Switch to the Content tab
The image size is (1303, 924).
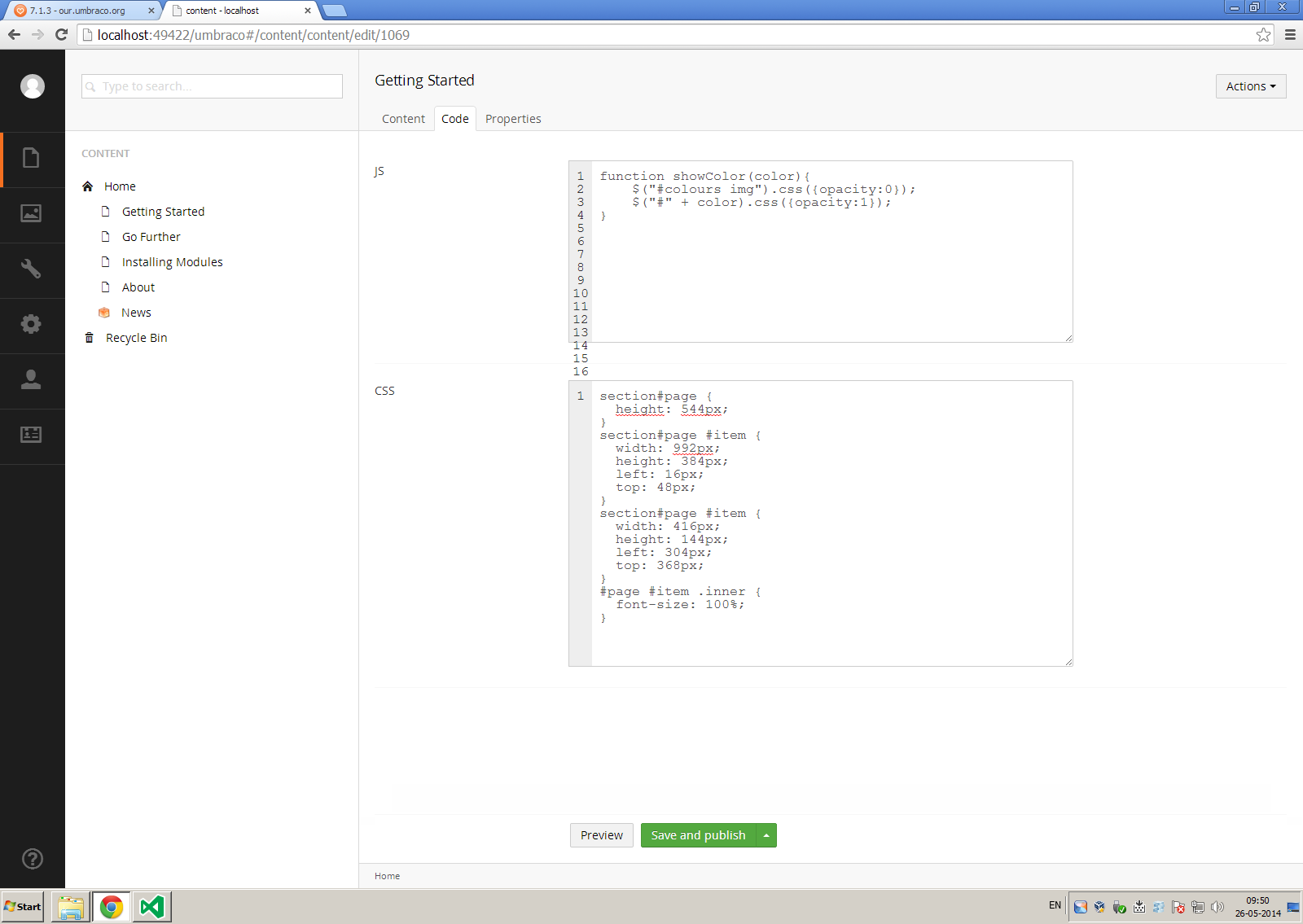[403, 119]
